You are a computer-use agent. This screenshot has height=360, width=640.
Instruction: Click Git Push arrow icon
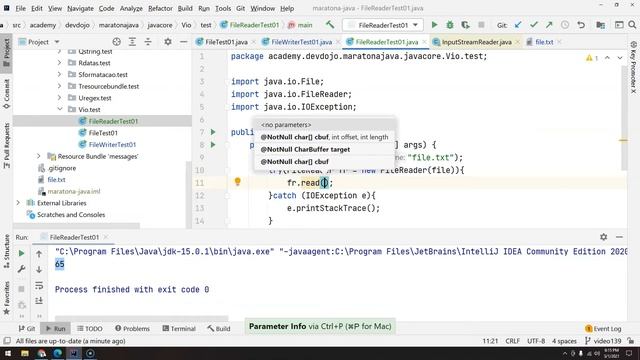click(x=549, y=25)
